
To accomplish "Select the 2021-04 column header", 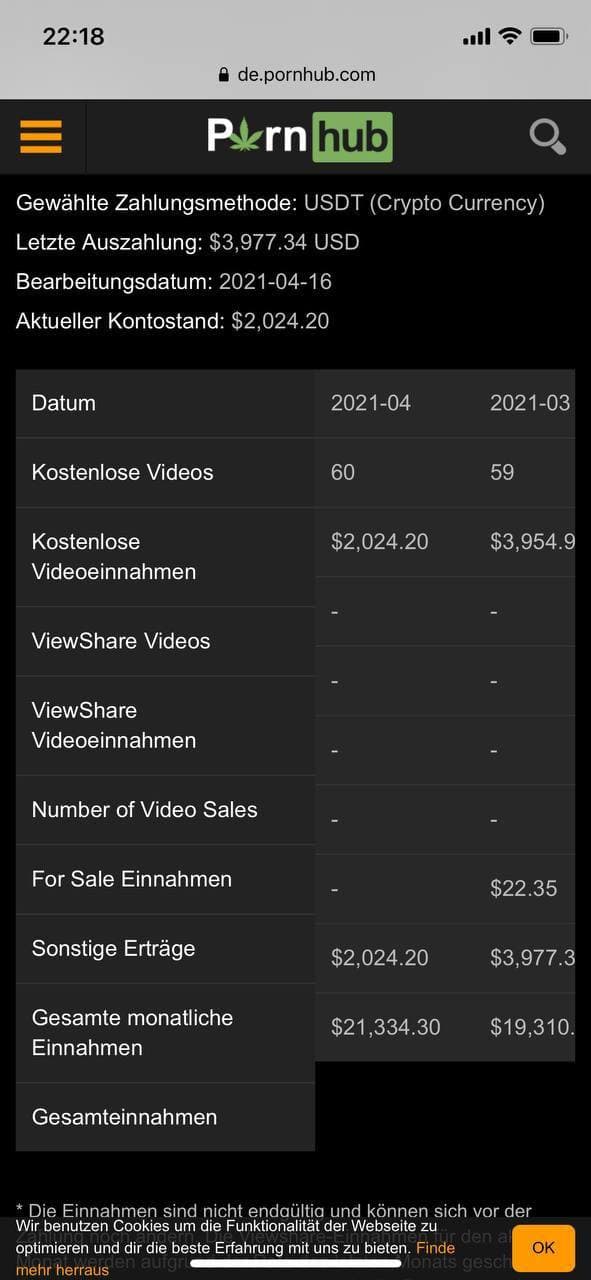I will [x=371, y=403].
